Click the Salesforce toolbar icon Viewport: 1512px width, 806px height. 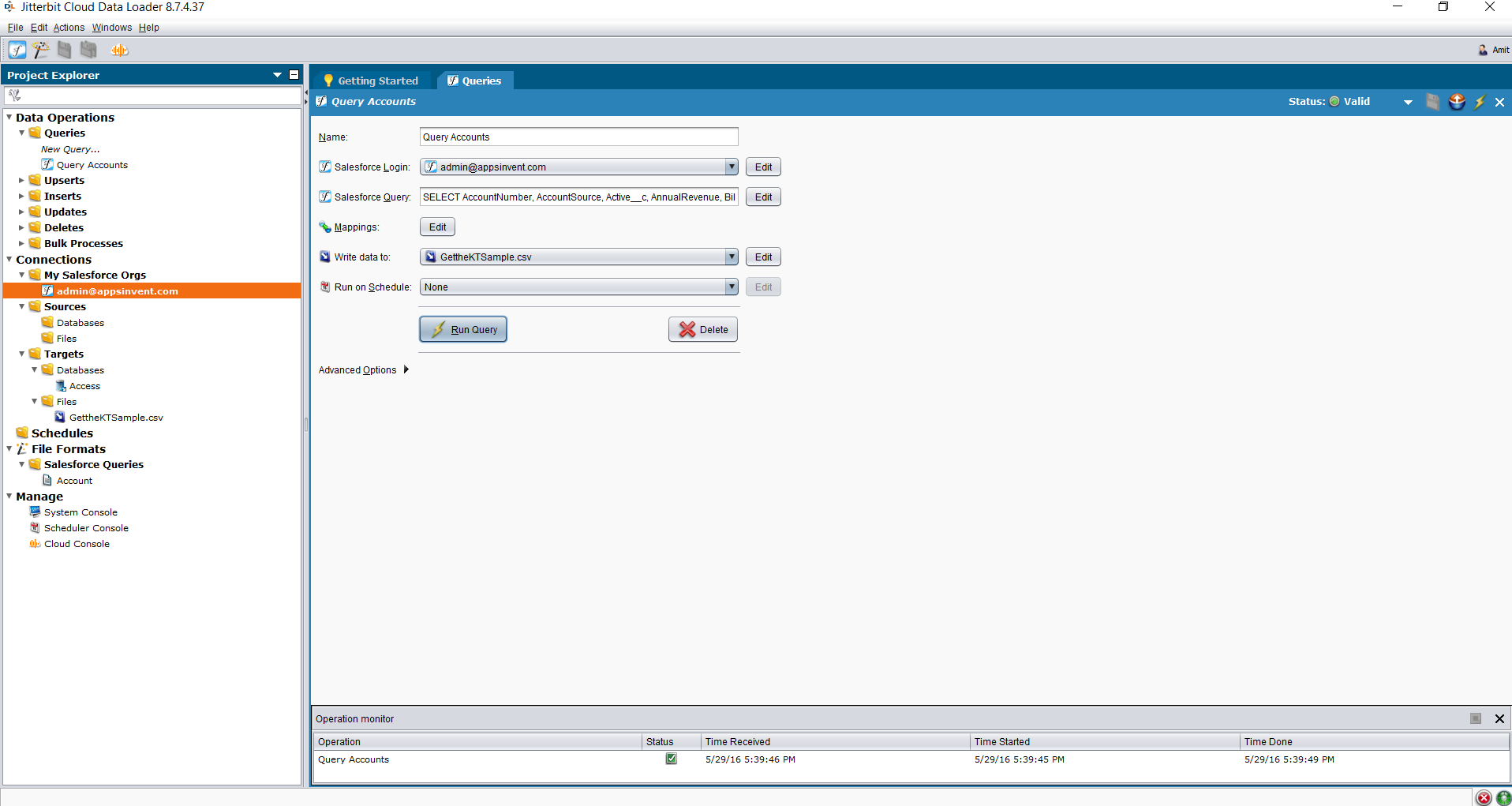pos(17,50)
